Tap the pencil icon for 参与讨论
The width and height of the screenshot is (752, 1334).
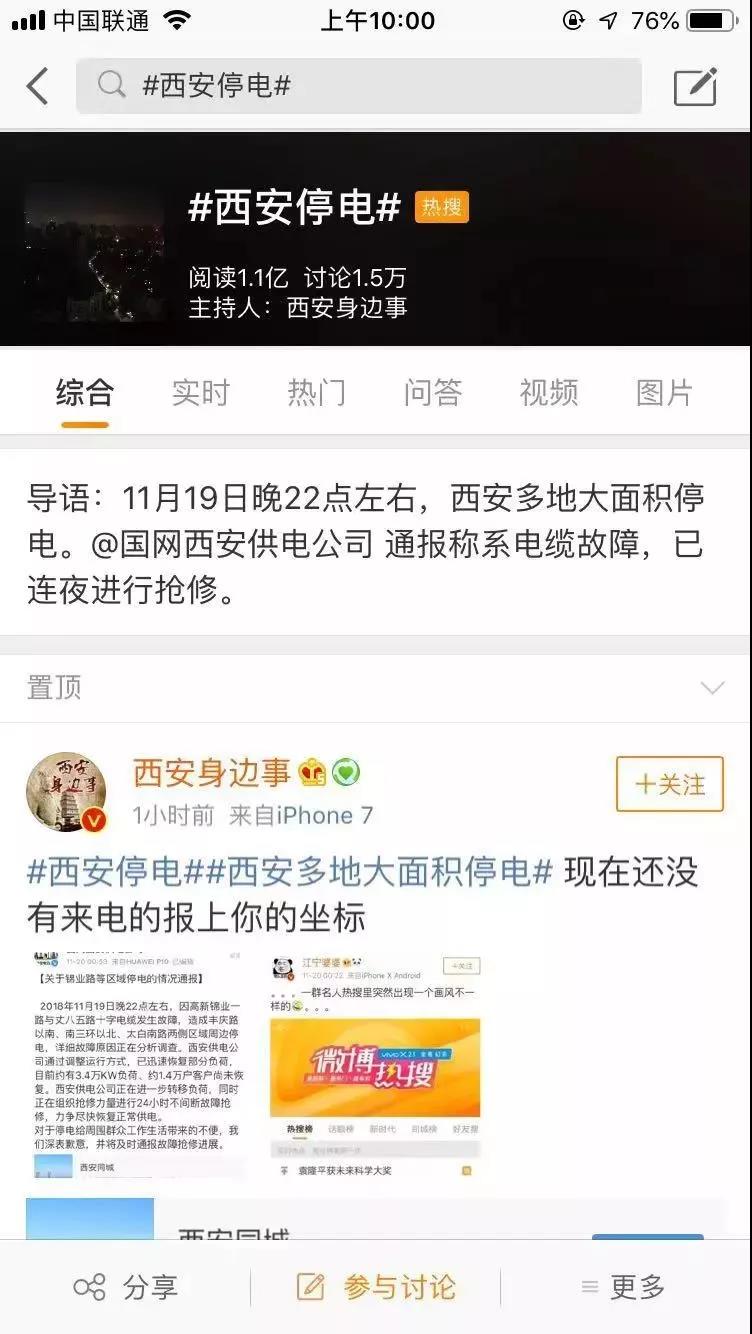[311, 1287]
